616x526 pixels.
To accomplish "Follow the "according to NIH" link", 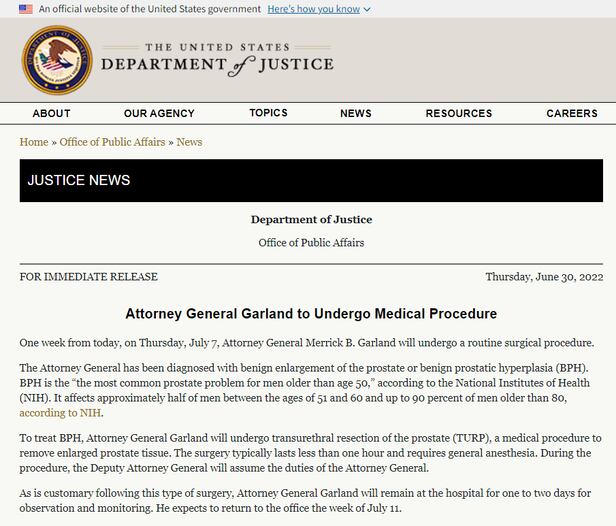I will (61, 413).
